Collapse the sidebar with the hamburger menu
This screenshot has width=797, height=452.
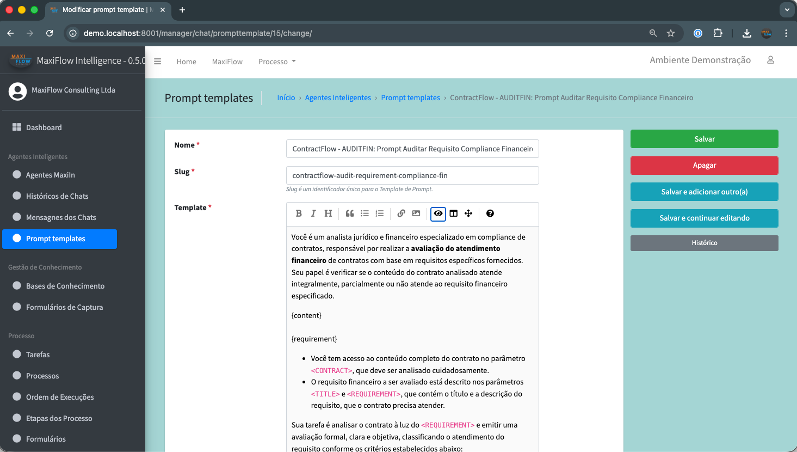(x=157, y=61)
